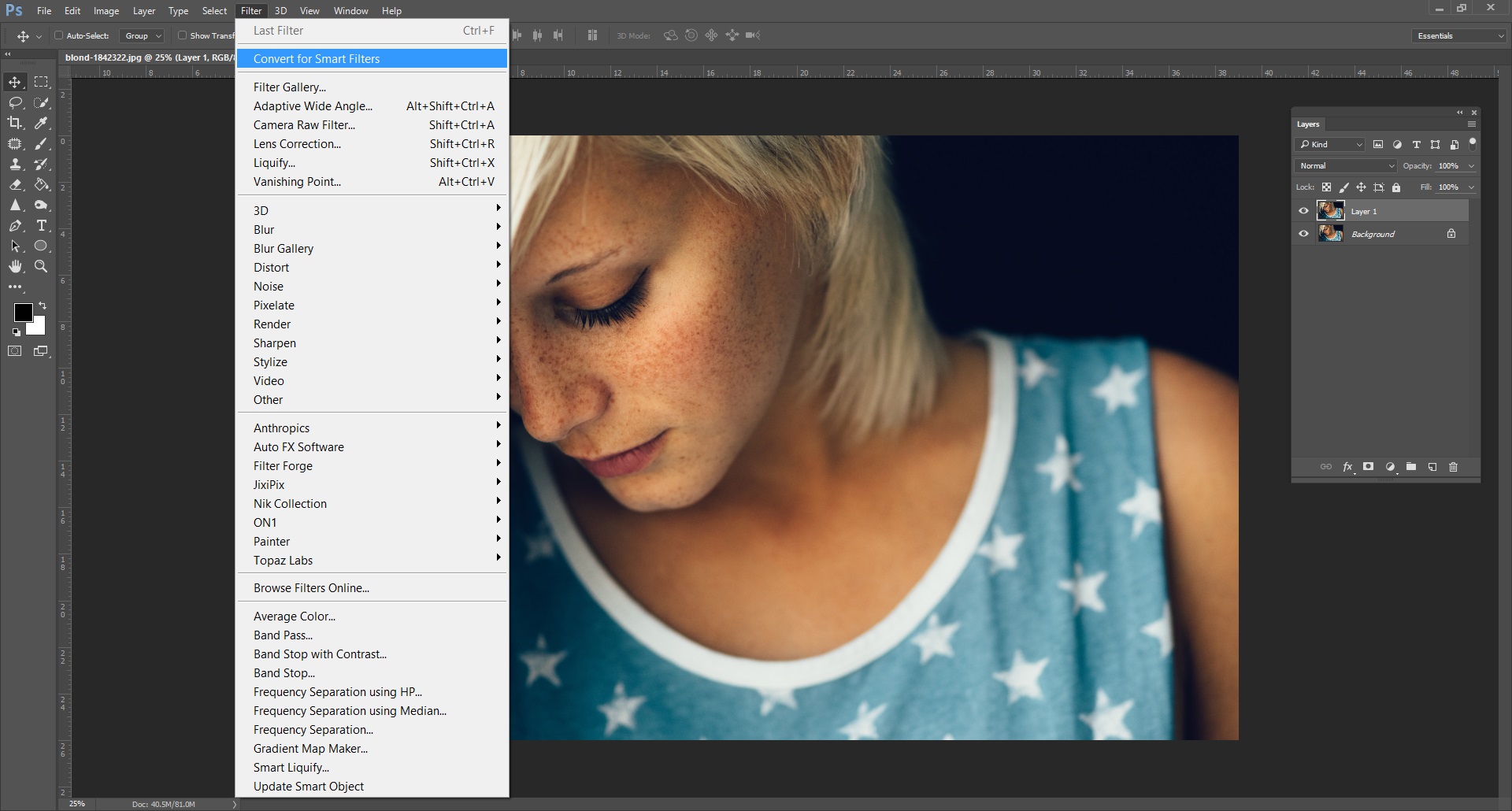The width and height of the screenshot is (1512, 811).
Task: Click the add layer mask icon
Action: coord(1369,467)
